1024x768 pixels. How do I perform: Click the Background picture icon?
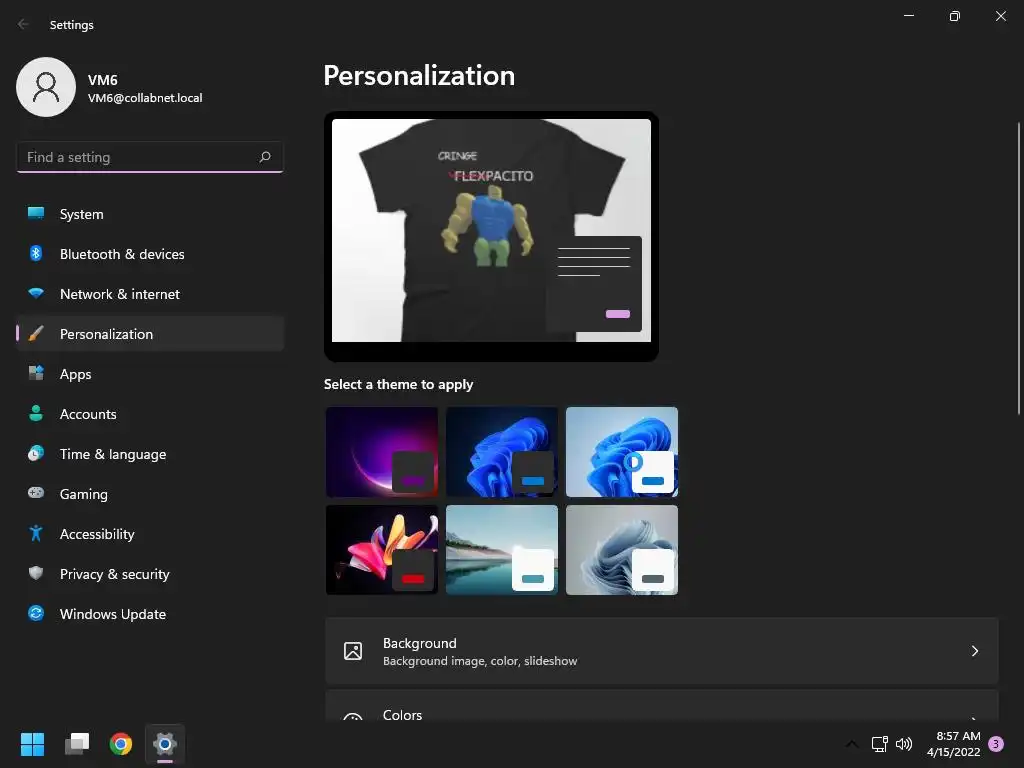pyautogui.click(x=353, y=651)
